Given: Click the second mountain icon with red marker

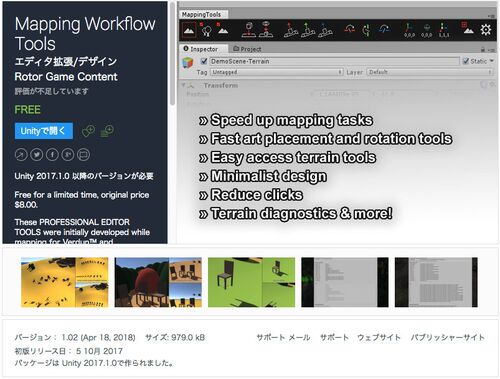Looking at the screenshot, I should [223, 30].
